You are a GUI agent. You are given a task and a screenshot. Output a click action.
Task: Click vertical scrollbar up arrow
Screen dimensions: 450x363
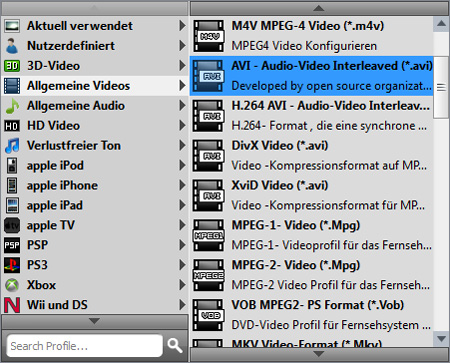(x=441, y=24)
